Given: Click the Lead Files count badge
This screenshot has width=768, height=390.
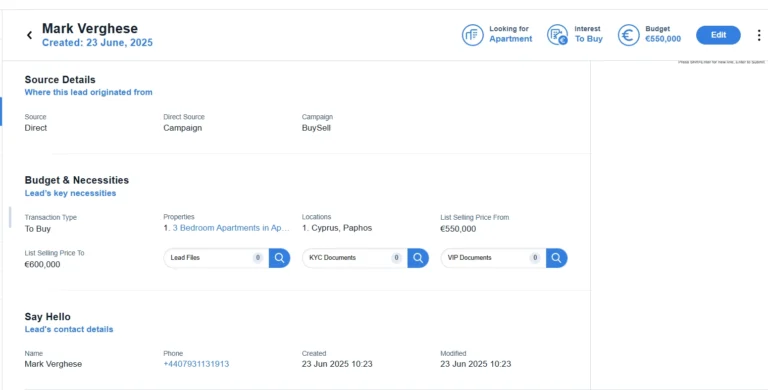Looking at the screenshot, I should [258, 258].
